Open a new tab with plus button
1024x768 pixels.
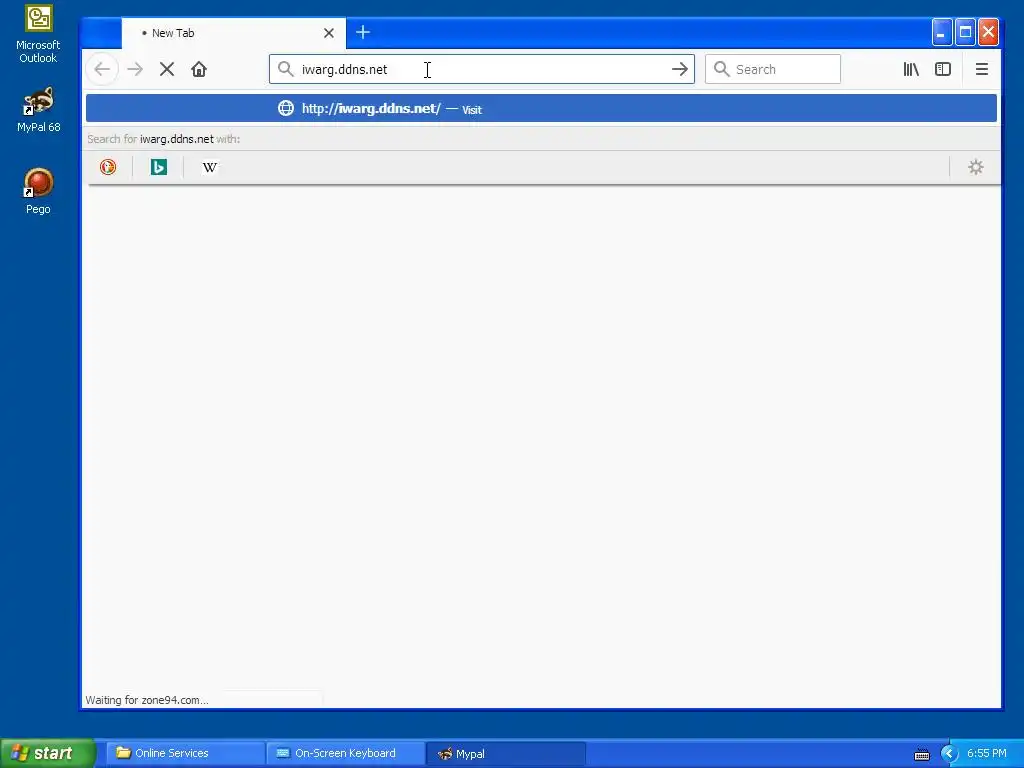[363, 32]
